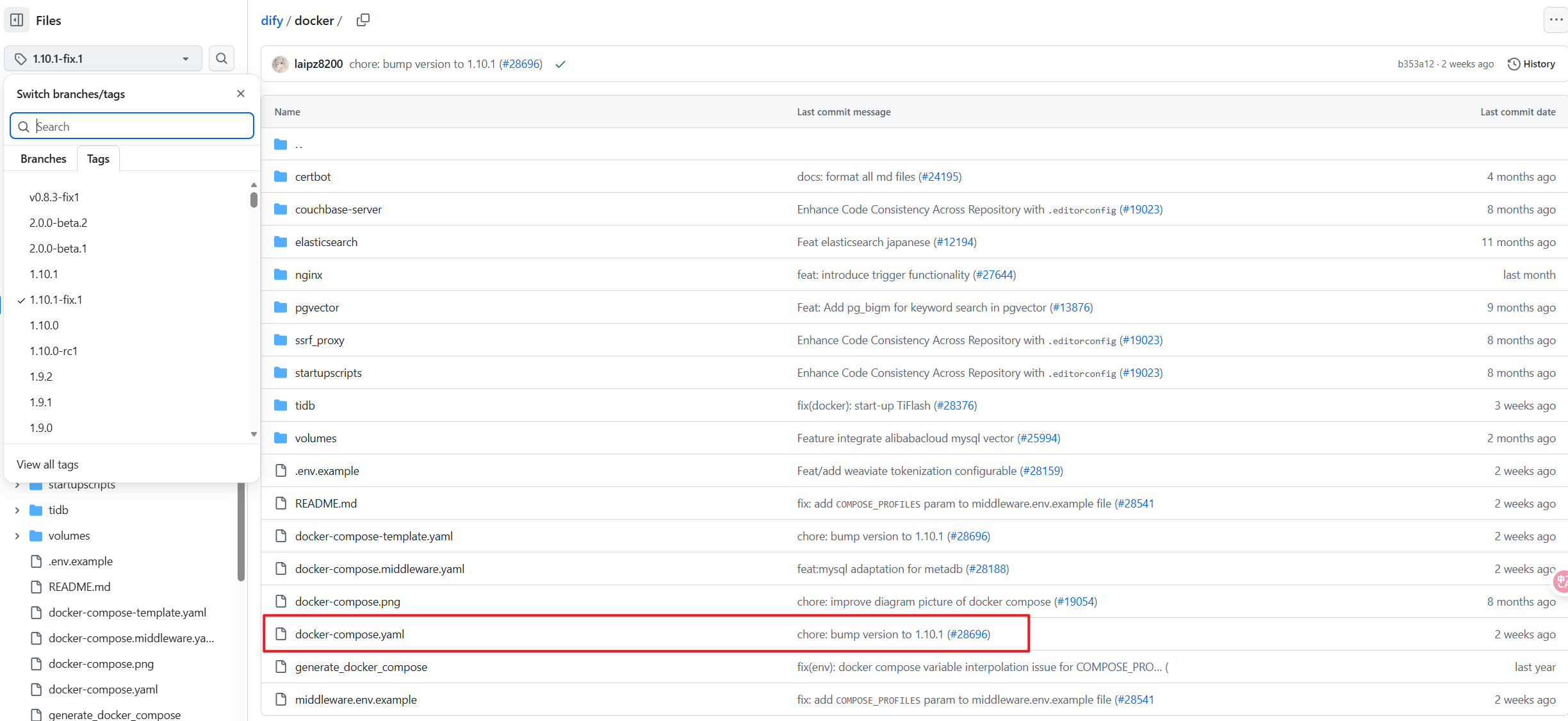Screen dimensions: 1568x721
Task: Click the branch/tag Search input field
Action: 132,126
